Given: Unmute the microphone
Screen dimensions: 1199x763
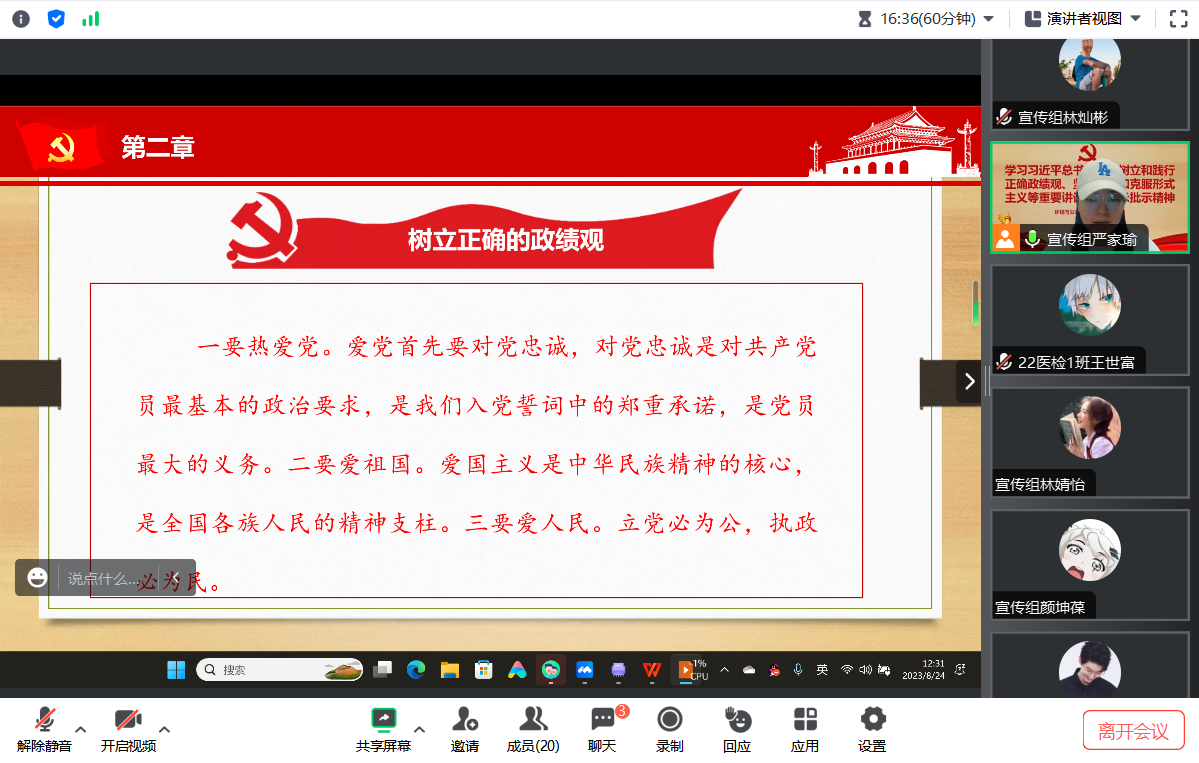Looking at the screenshot, I should click(44, 729).
